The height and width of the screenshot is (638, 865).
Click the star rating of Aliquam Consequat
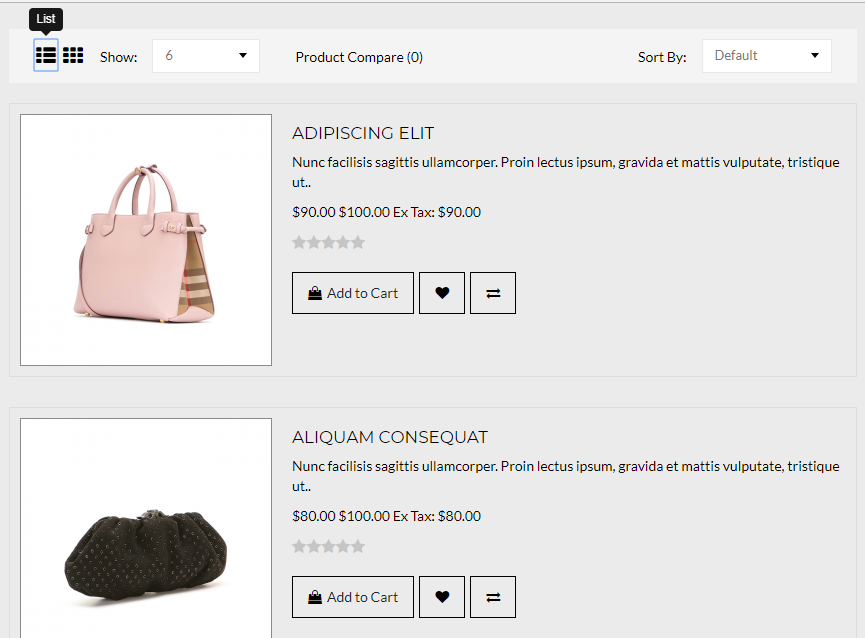[x=328, y=546]
